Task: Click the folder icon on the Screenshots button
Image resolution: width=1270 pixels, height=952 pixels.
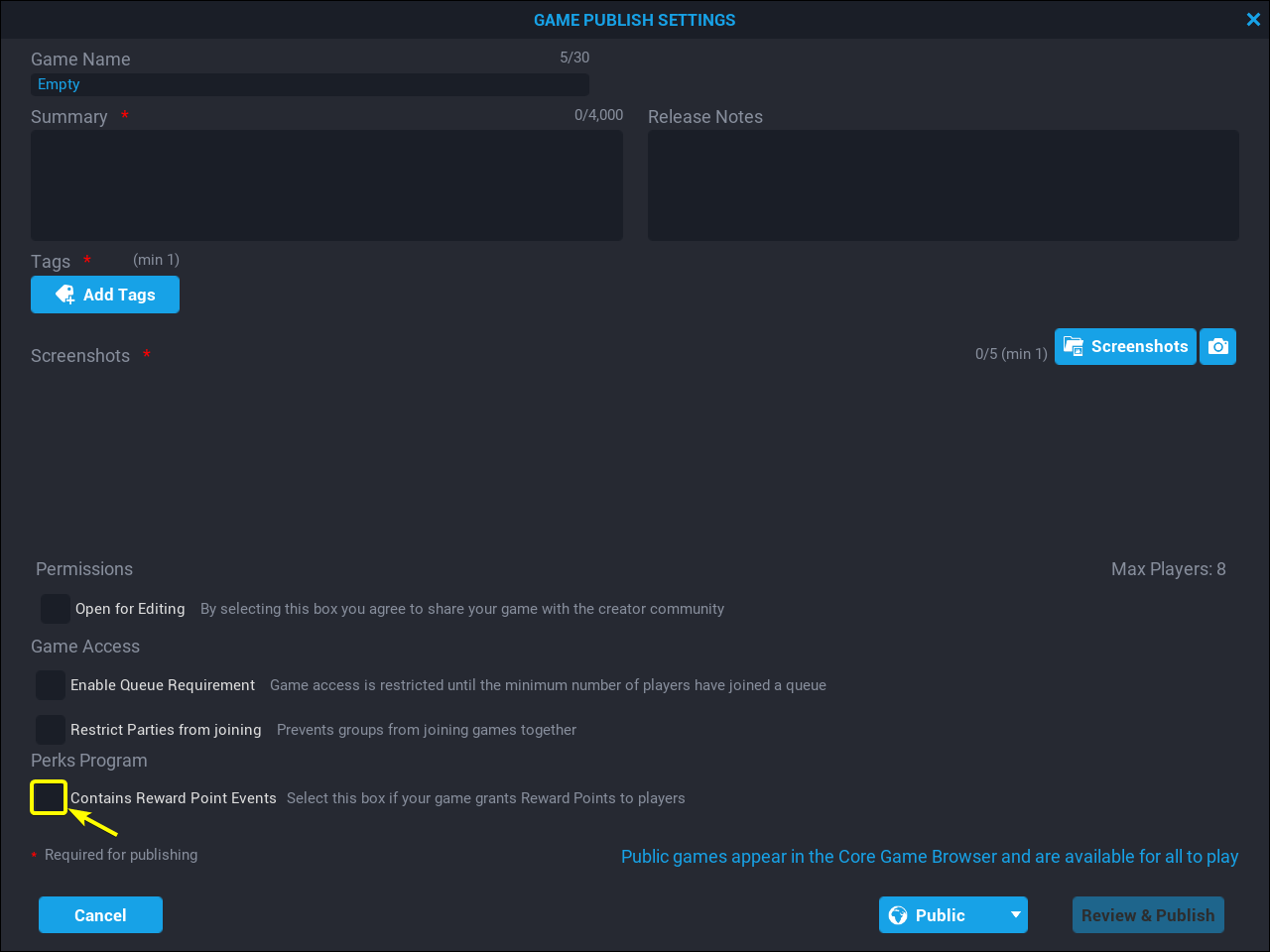Action: pos(1073,346)
